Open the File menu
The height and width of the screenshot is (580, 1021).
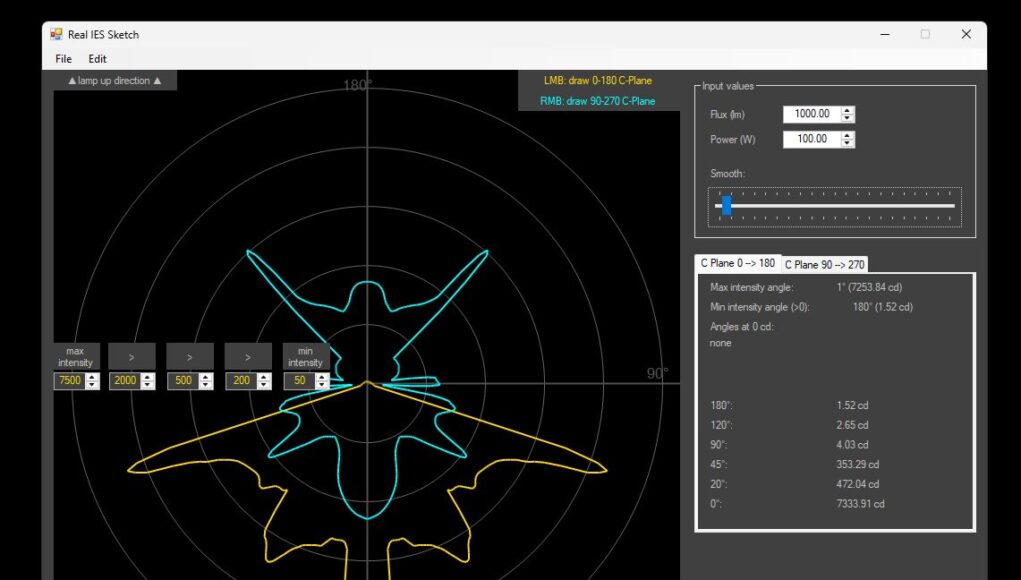[64, 59]
